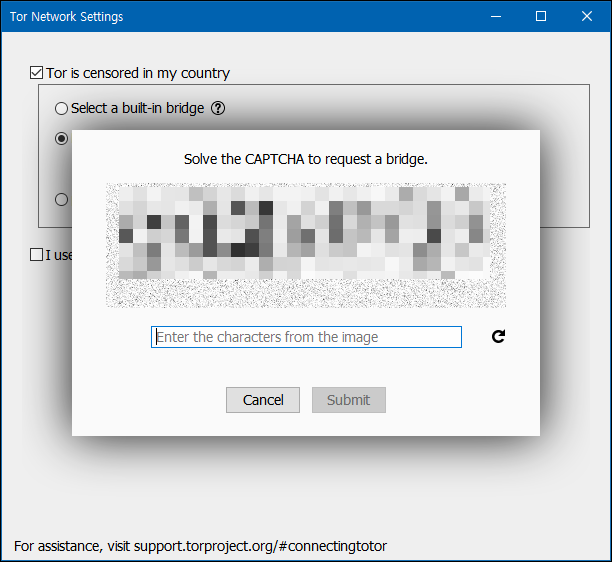Screen dimensions: 612x562
Task: Maximize the Tor Network Settings window
Action: pos(541,16)
